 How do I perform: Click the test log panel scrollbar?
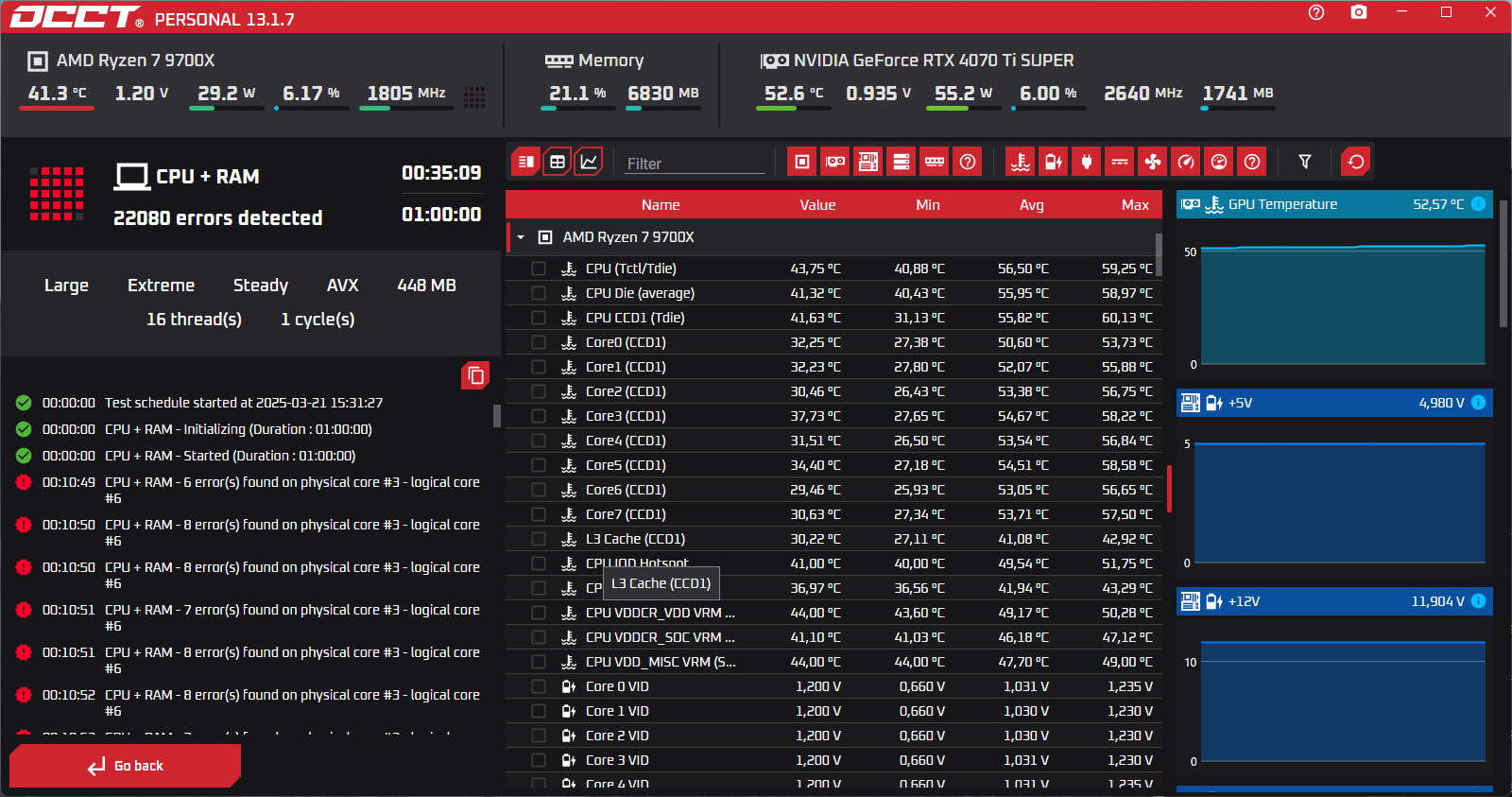[497, 416]
